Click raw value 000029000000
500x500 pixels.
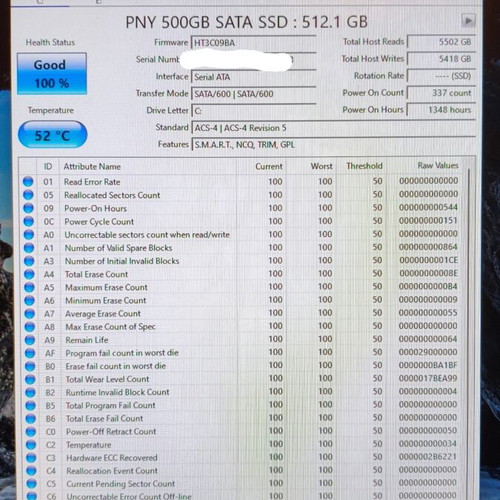428,352
